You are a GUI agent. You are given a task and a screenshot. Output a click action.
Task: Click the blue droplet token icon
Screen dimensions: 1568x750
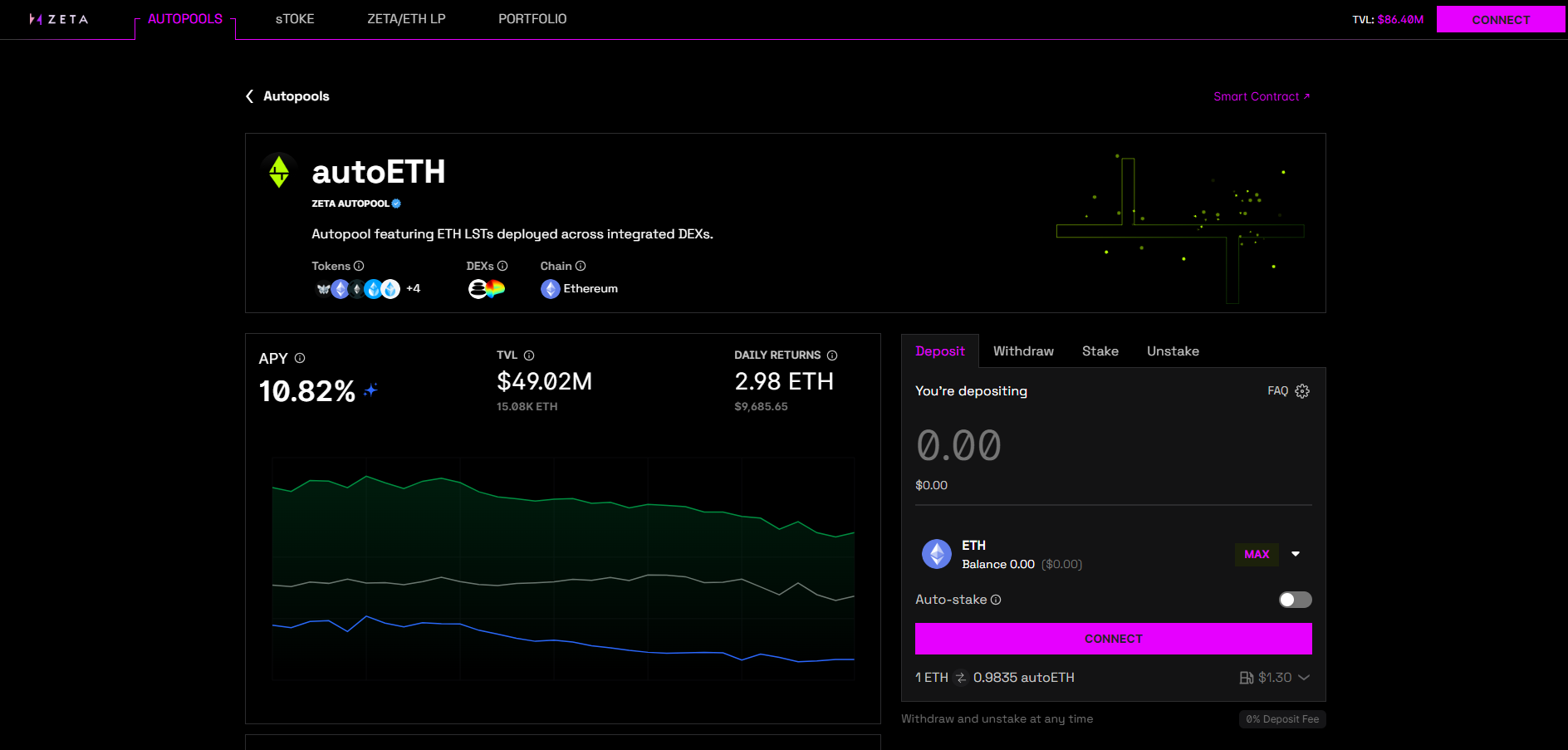pyautogui.click(x=373, y=289)
